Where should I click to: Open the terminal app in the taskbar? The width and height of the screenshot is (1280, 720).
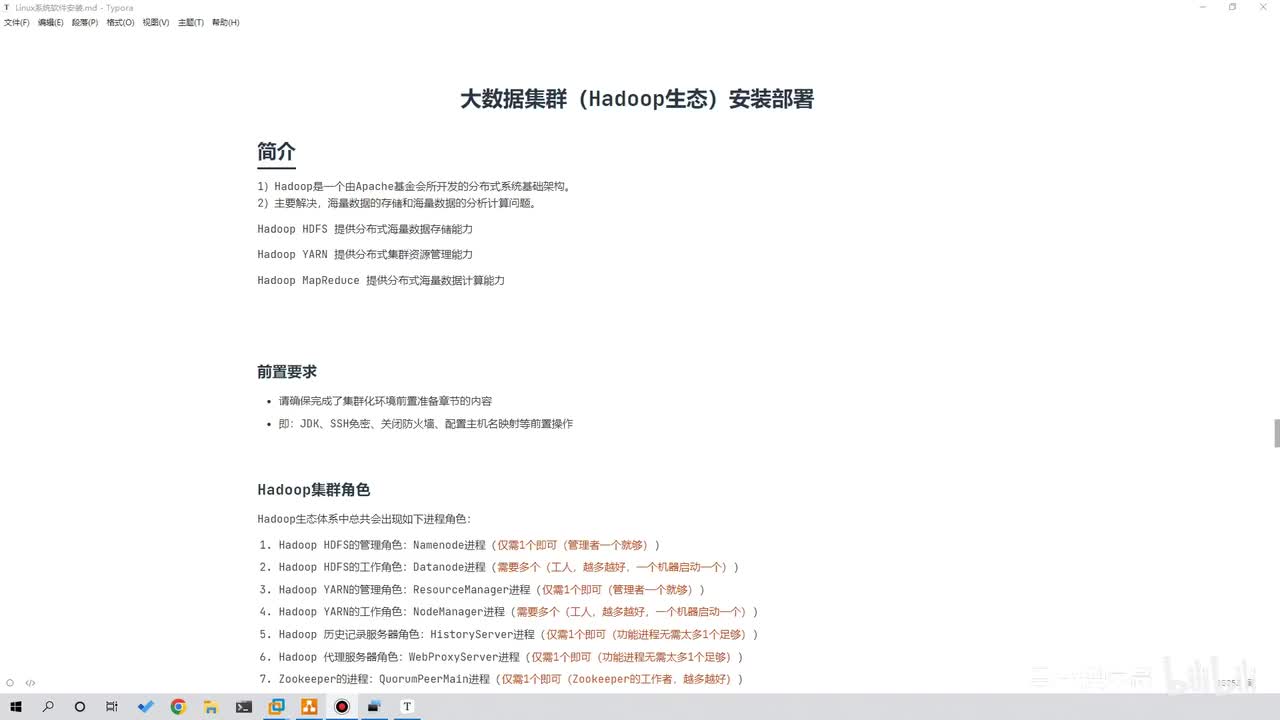pos(244,707)
